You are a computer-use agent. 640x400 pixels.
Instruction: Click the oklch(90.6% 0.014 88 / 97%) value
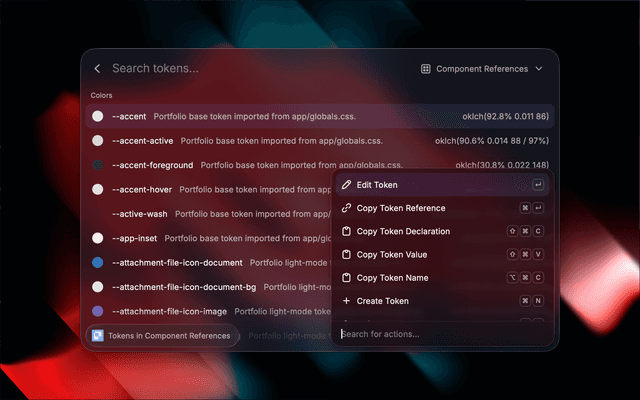tap(492, 141)
